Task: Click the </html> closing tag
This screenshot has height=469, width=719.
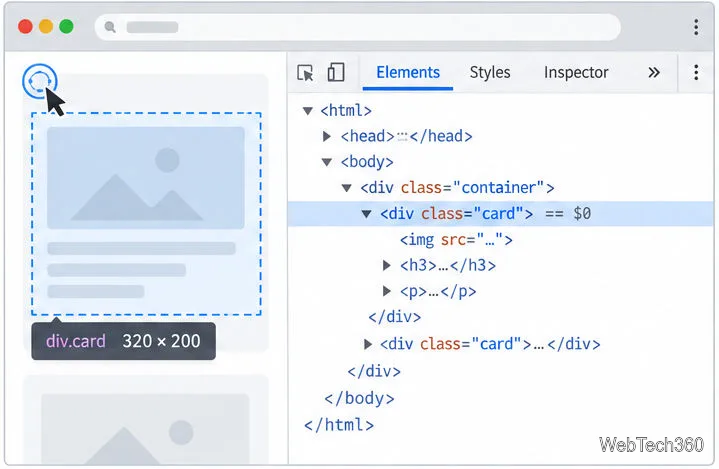Action: pyautogui.click(x=339, y=425)
